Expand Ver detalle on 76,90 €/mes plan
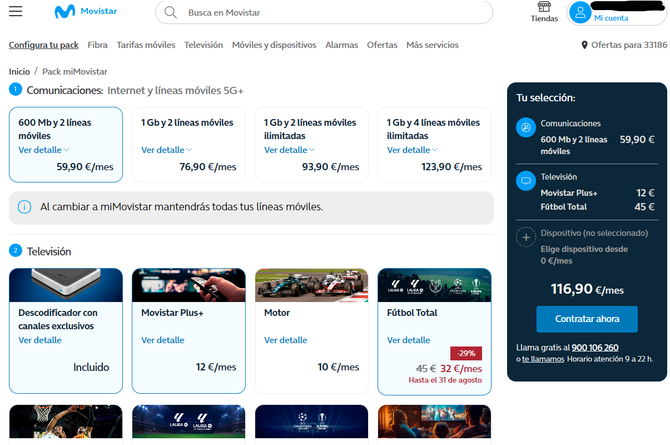670x445 pixels. coord(166,150)
